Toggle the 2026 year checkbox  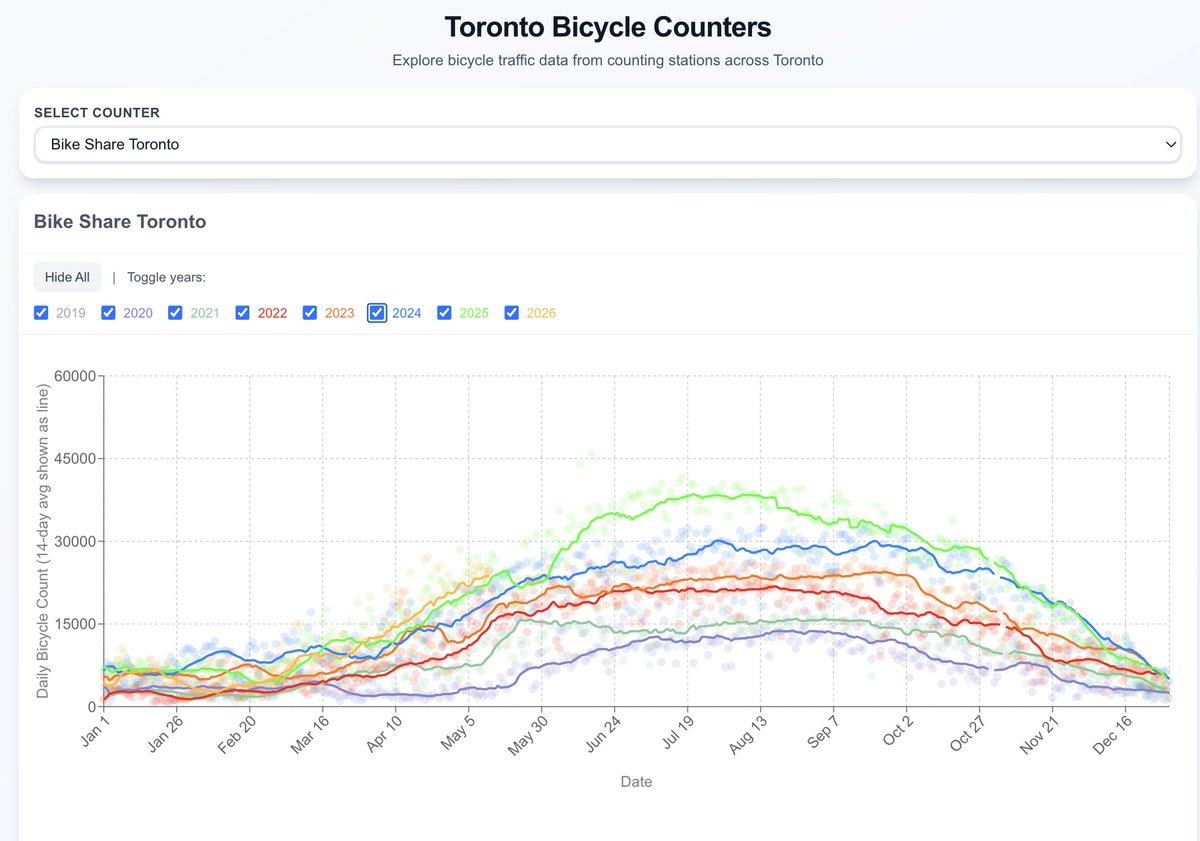(x=512, y=313)
